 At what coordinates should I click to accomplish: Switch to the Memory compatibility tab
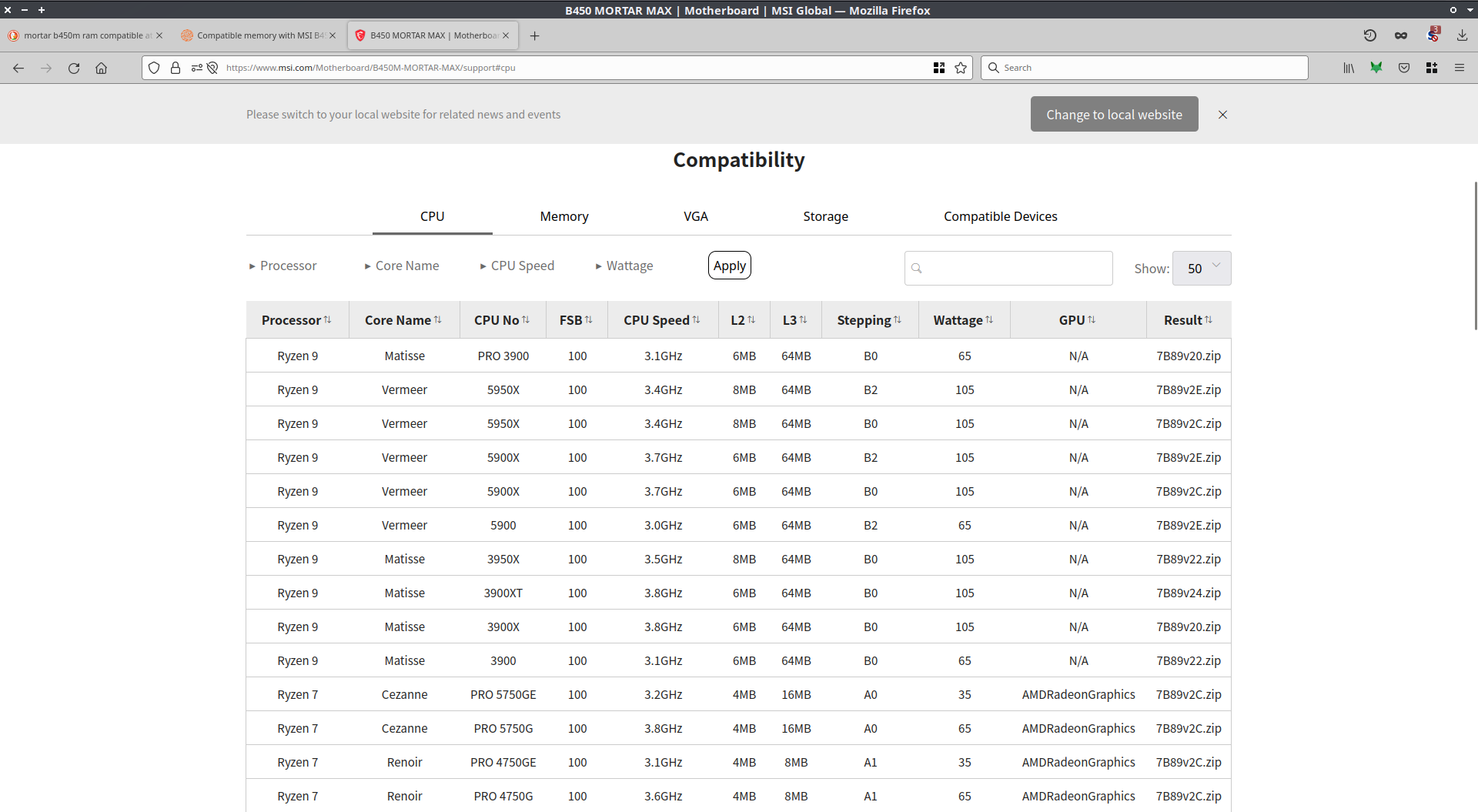(563, 216)
